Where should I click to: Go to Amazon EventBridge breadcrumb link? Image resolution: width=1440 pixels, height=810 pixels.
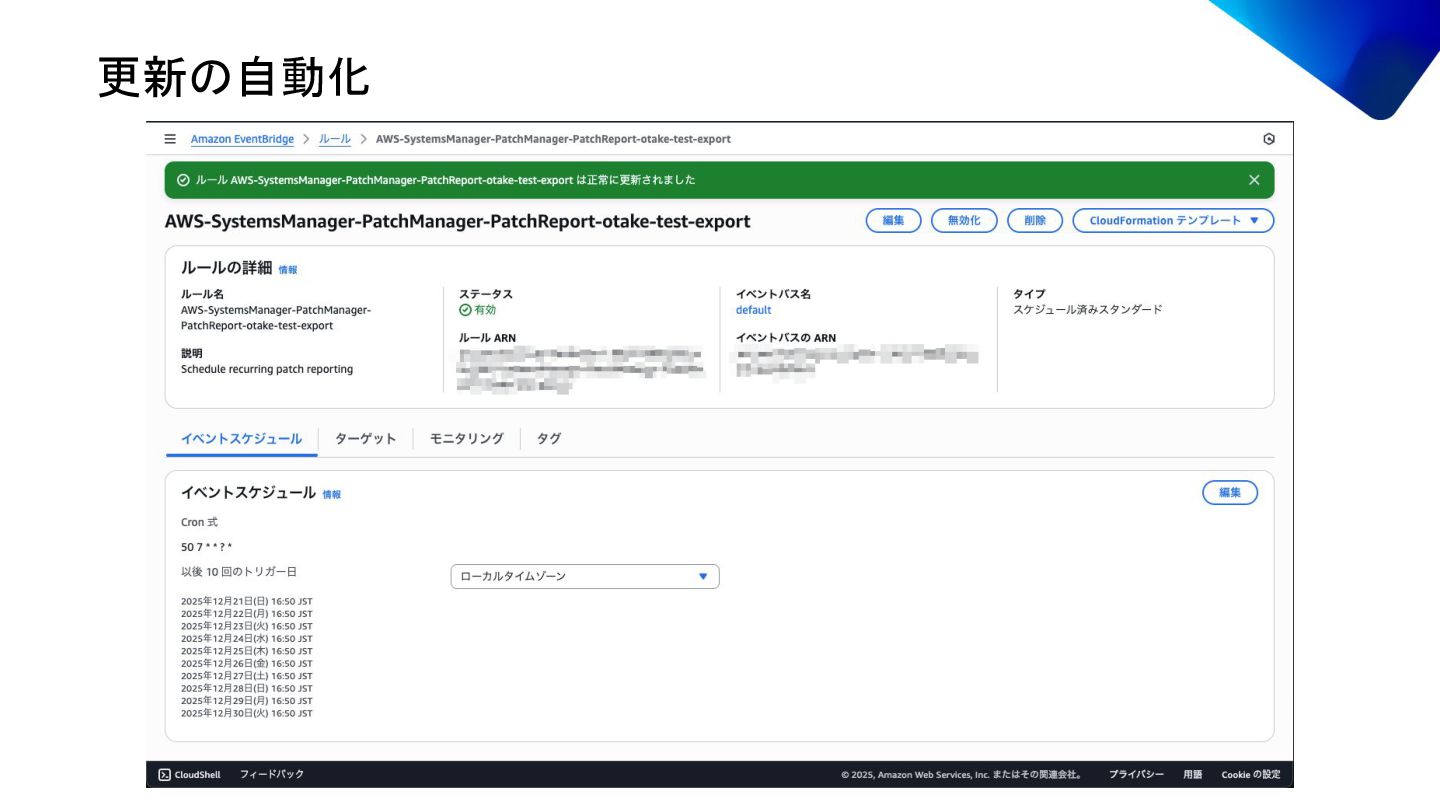point(243,139)
